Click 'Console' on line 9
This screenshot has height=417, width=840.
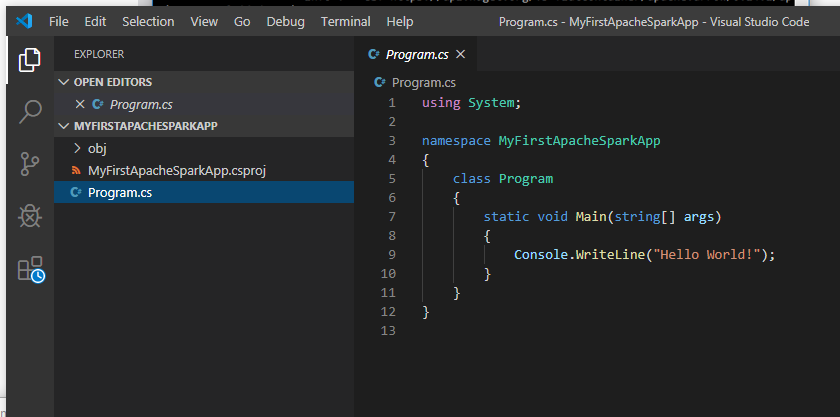(541, 255)
